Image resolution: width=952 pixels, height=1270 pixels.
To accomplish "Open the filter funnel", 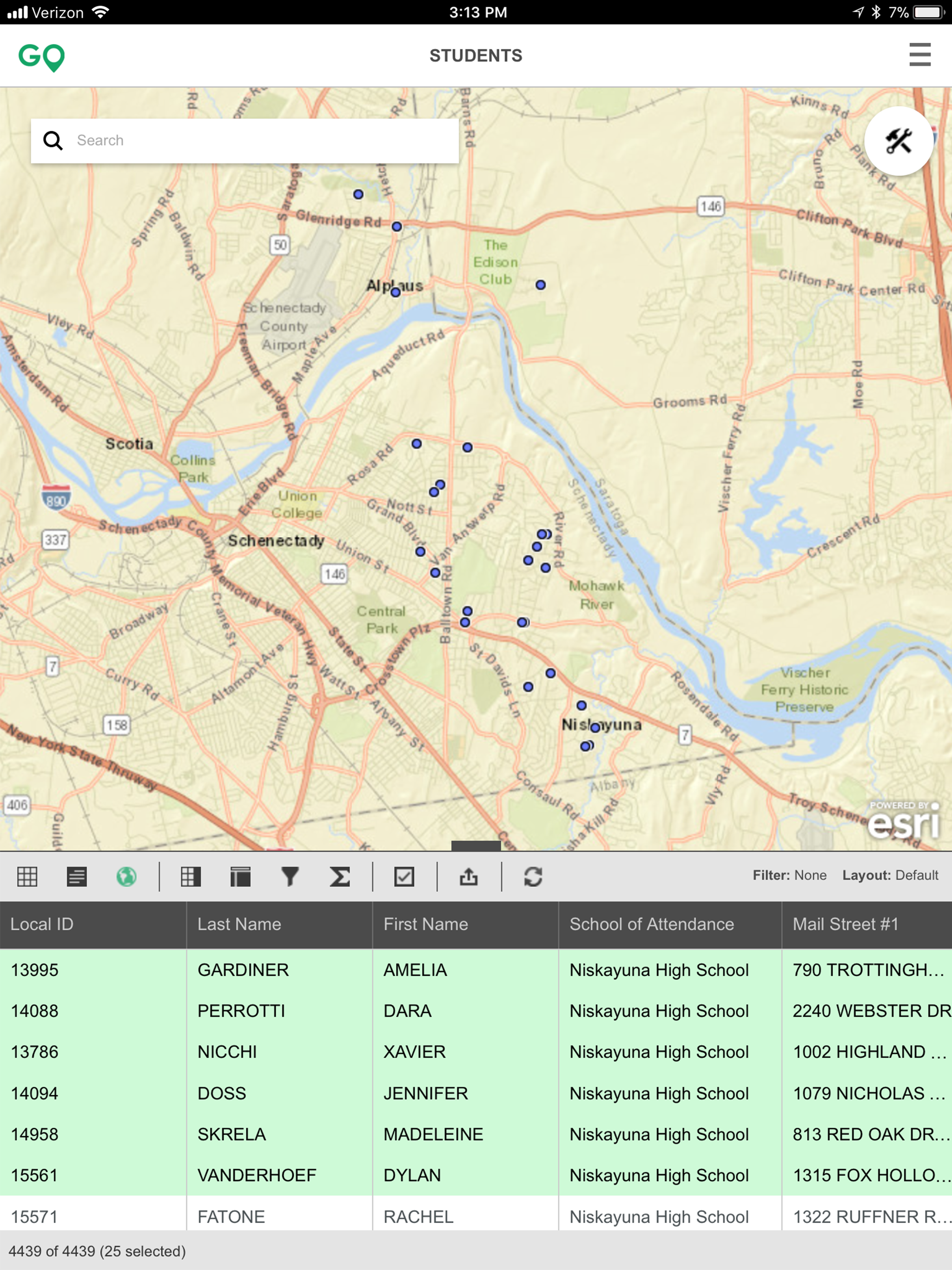I will 290,876.
